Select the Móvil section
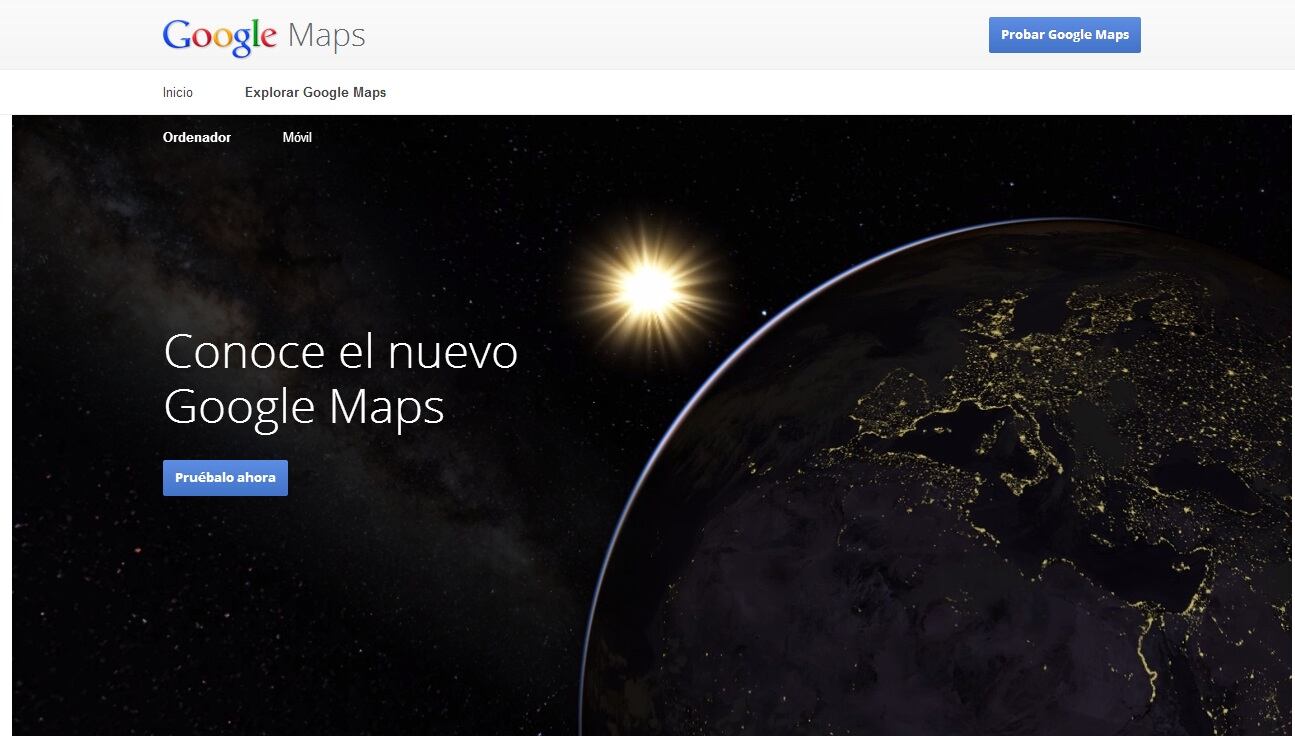The image size is (1295, 736). 297,137
